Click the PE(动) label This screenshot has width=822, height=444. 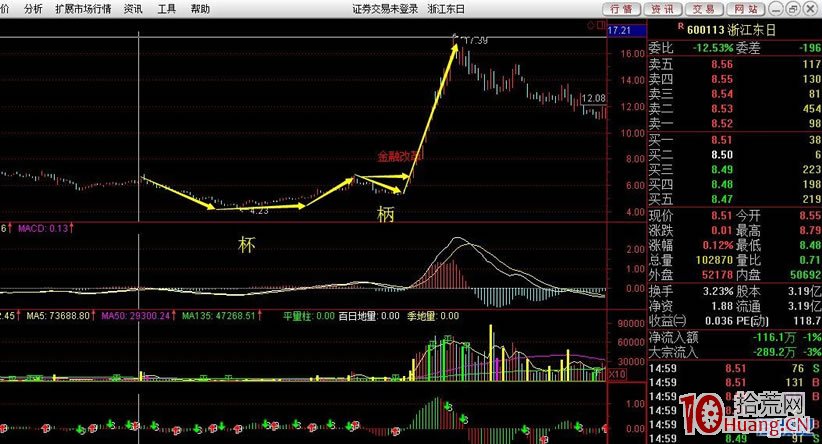point(752,320)
